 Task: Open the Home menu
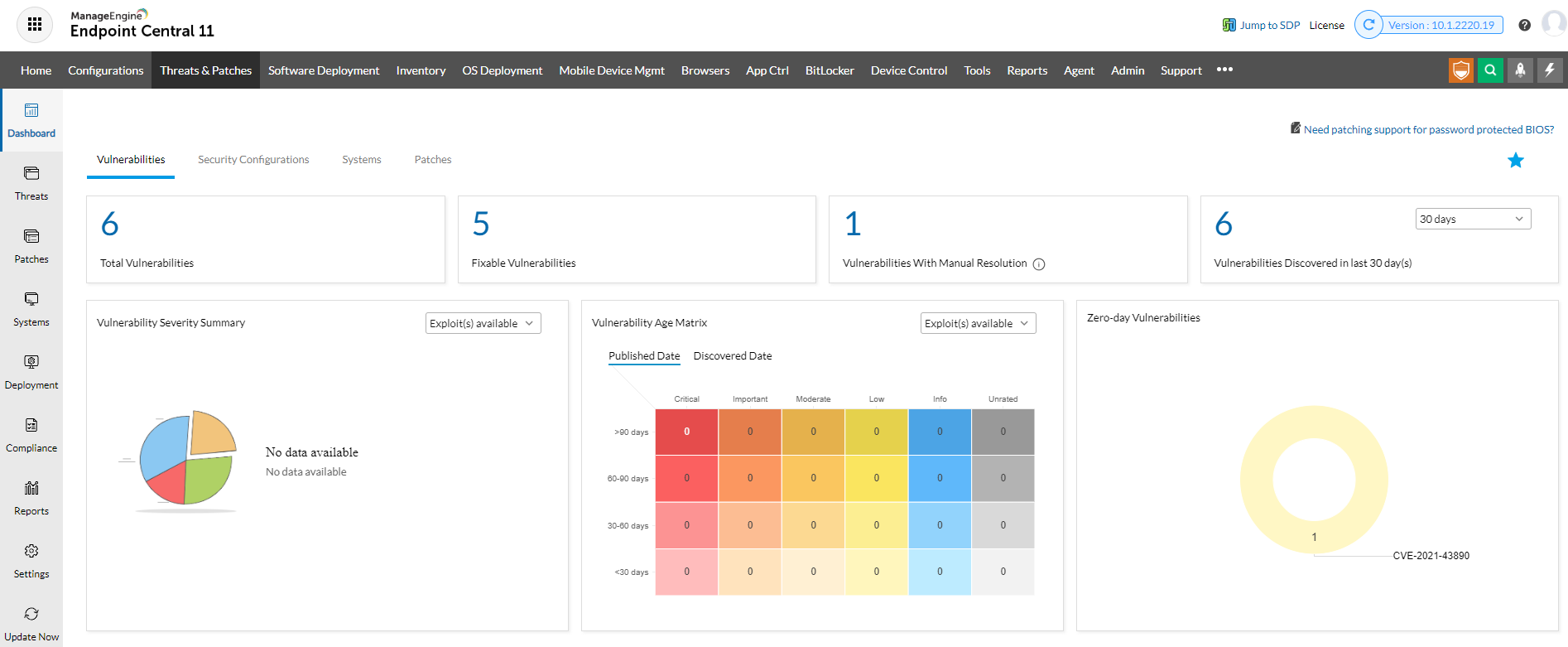[x=36, y=70]
